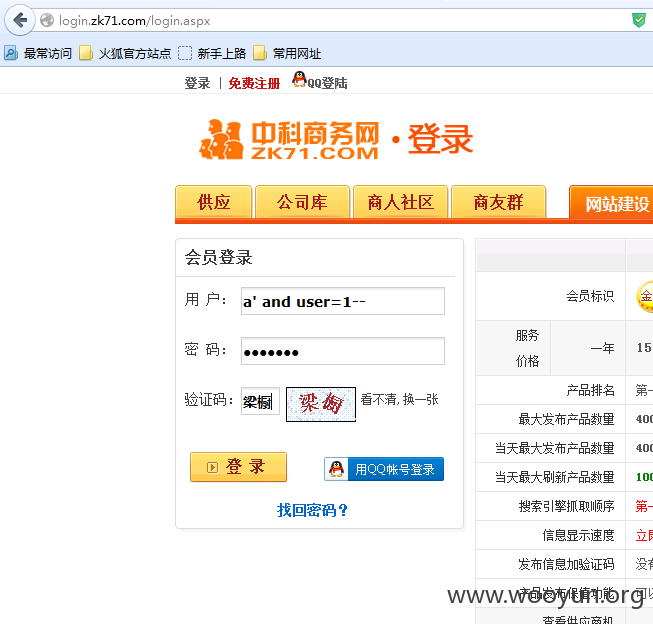Open the 常用网址 bookmark folder
This screenshot has width=653, height=624.
pyautogui.click(x=287, y=53)
